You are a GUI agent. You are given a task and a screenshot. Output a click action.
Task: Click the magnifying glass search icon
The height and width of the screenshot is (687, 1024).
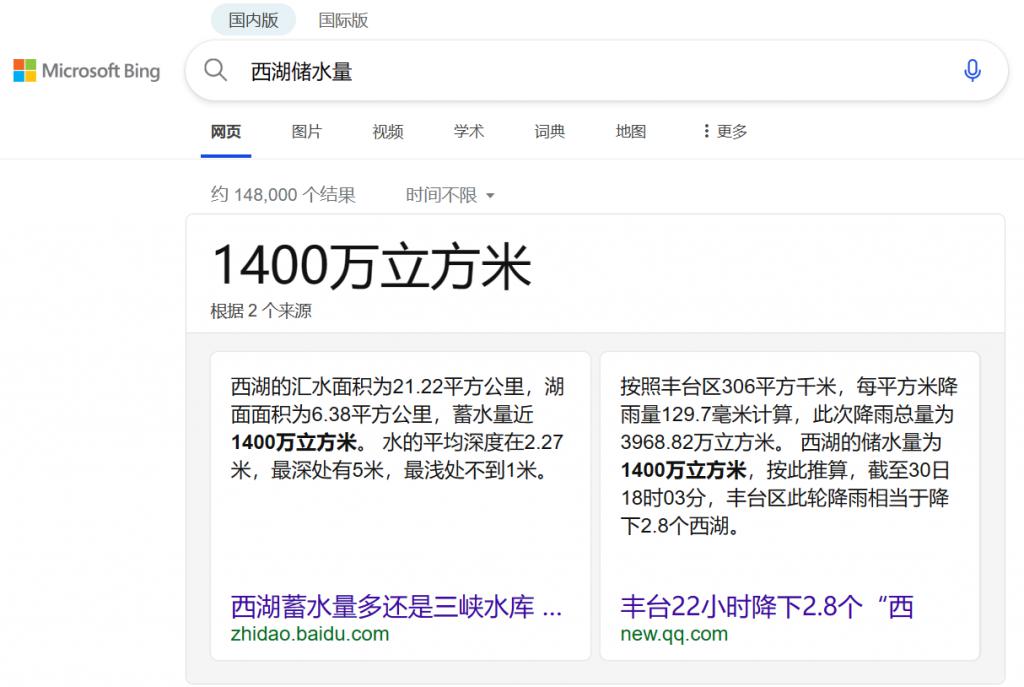[215, 70]
